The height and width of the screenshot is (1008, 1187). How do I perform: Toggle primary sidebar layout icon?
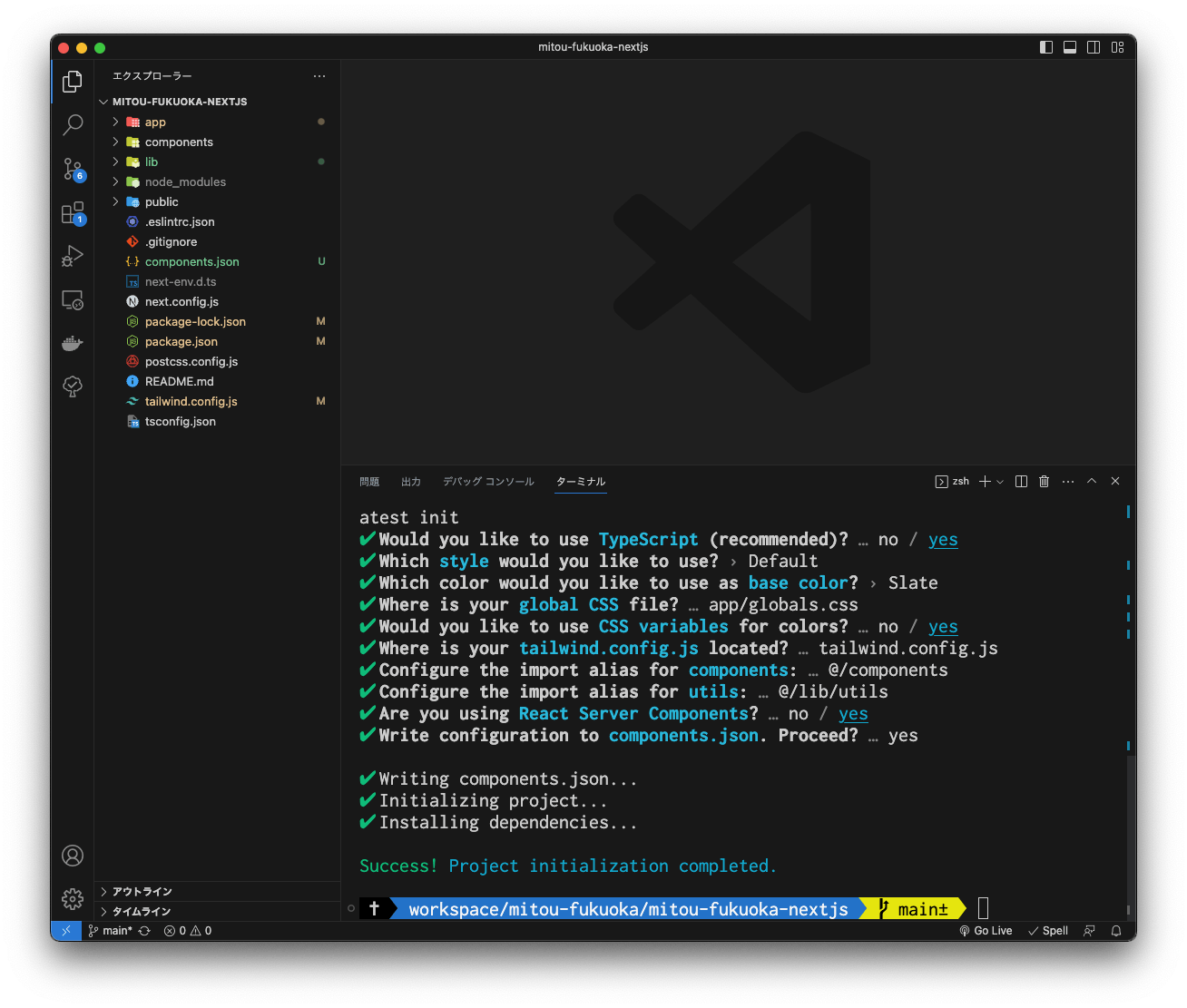(x=1046, y=47)
